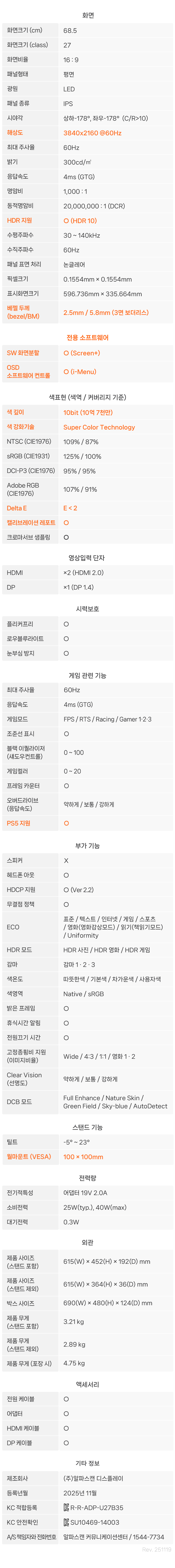
Task: Click the O (Screen+) value
Action: point(82,353)
